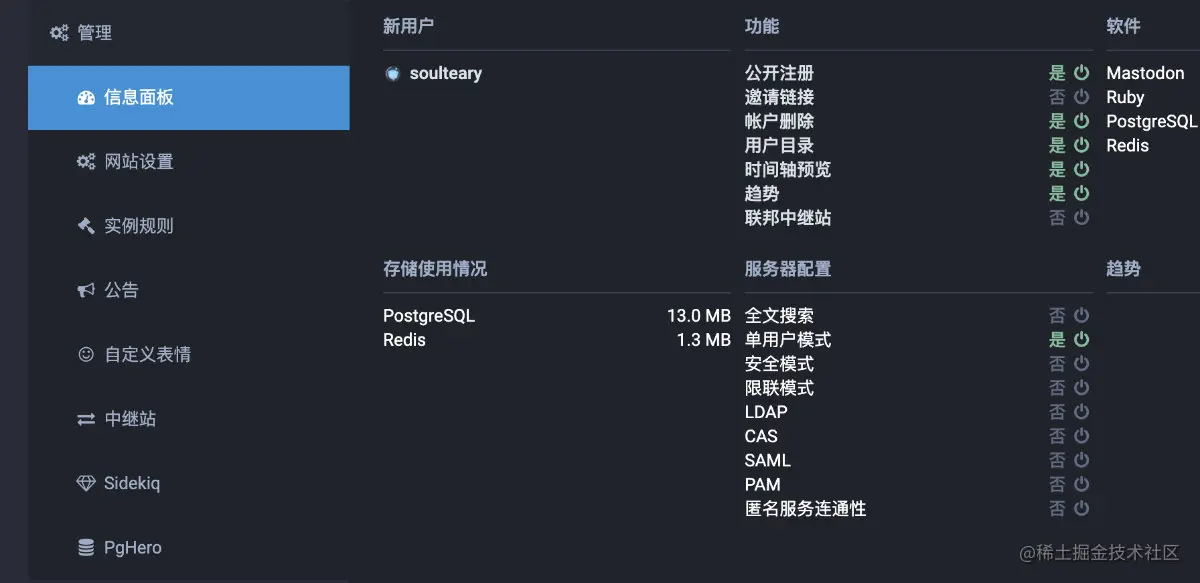This screenshot has height=583, width=1200.
Task: Enable the 全文搜索 toggle
Action: [x=1080, y=315]
